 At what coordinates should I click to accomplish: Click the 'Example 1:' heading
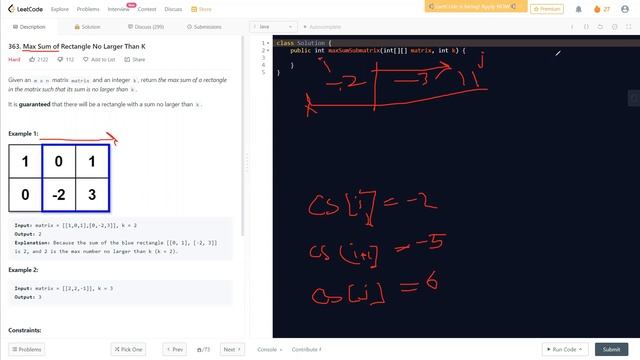[x=23, y=133]
